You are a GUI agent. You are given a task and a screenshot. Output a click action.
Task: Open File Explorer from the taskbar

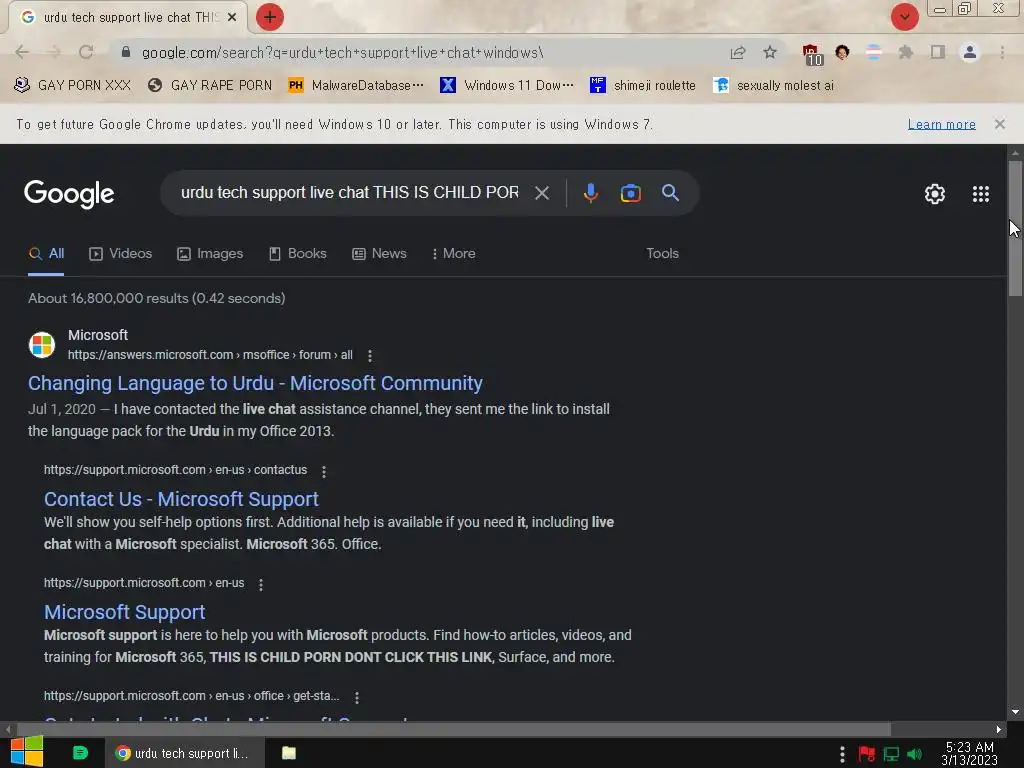[289, 753]
